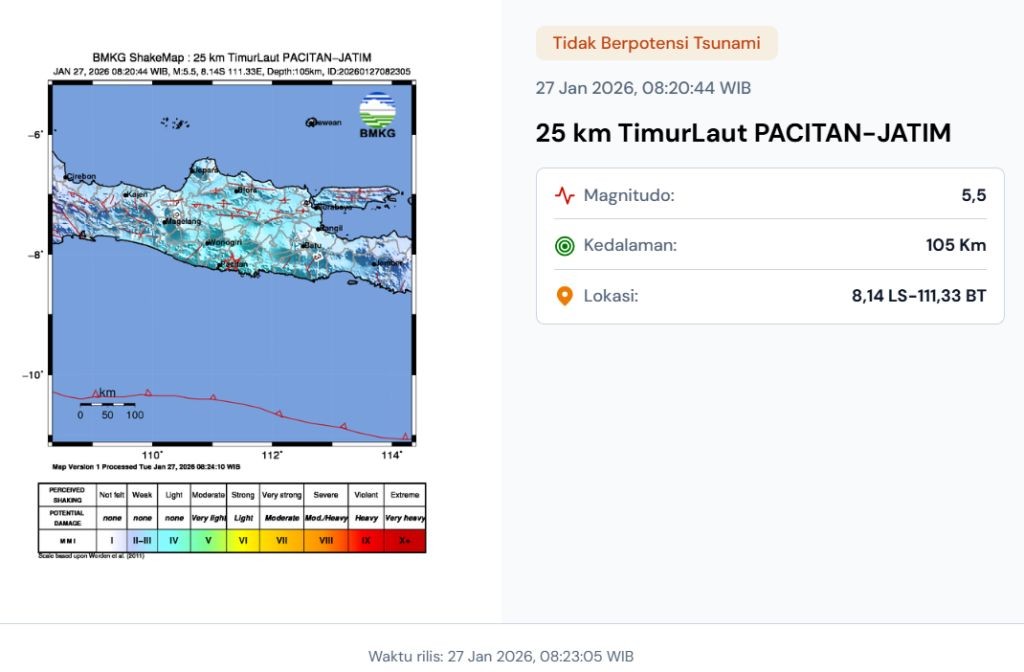Screen dimensions: 1024x672
Task: Click the green MMI V swatch
Action: (208, 539)
